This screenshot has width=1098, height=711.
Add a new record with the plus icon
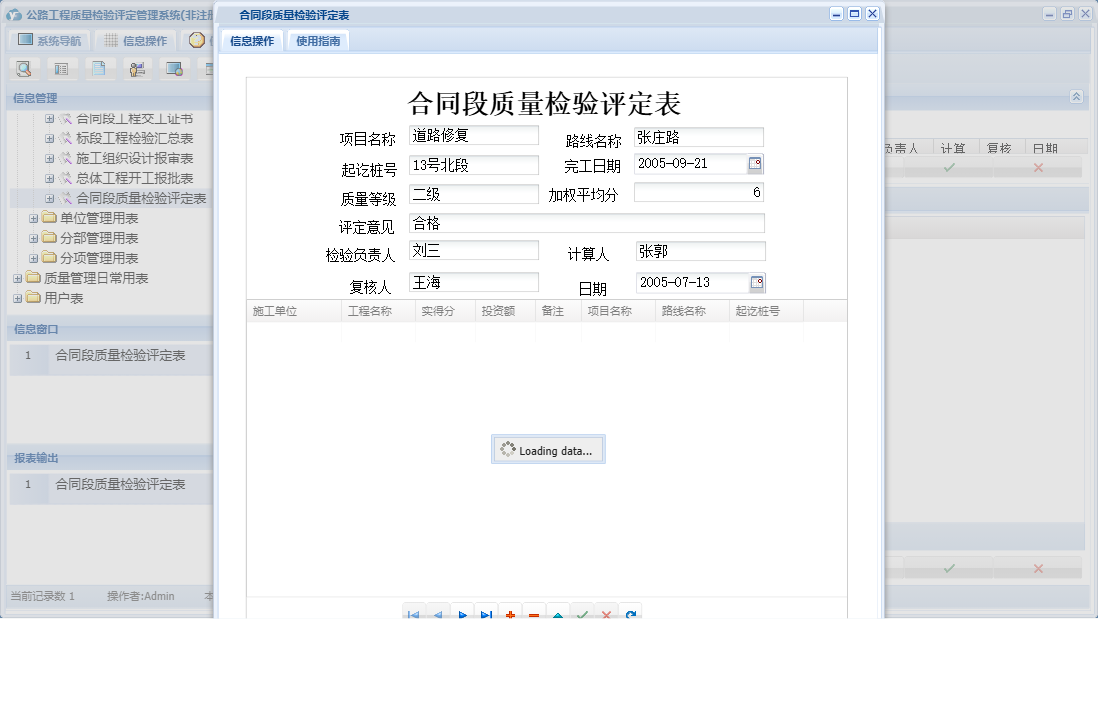[508, 615]
